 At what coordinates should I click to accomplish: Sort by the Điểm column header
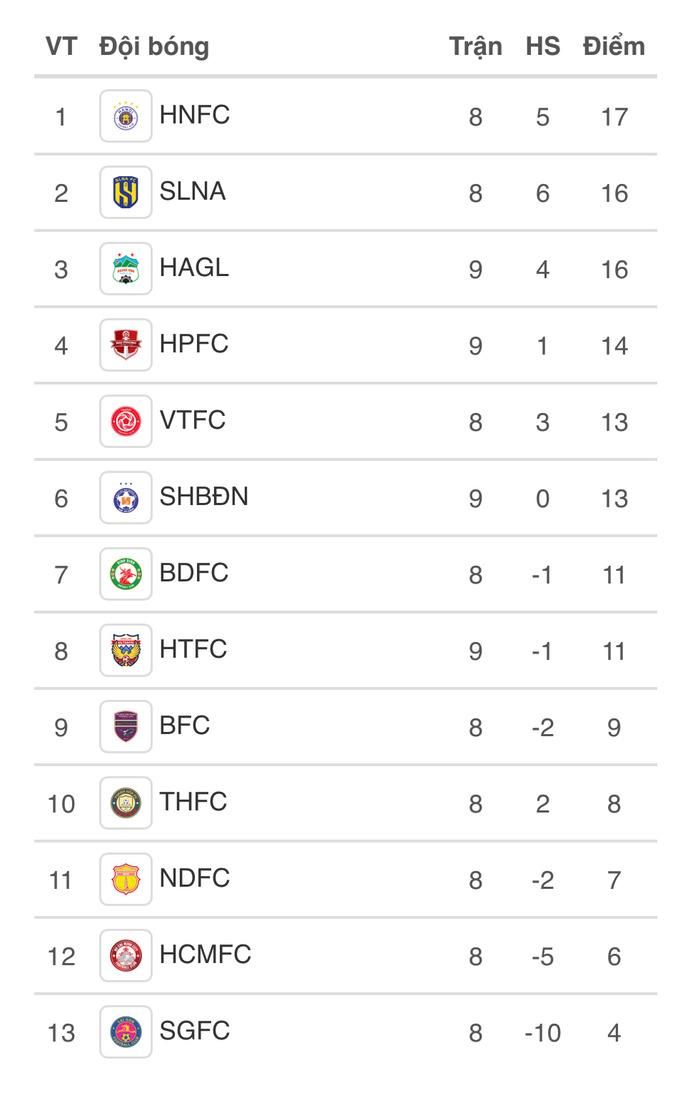coord(614,46)
